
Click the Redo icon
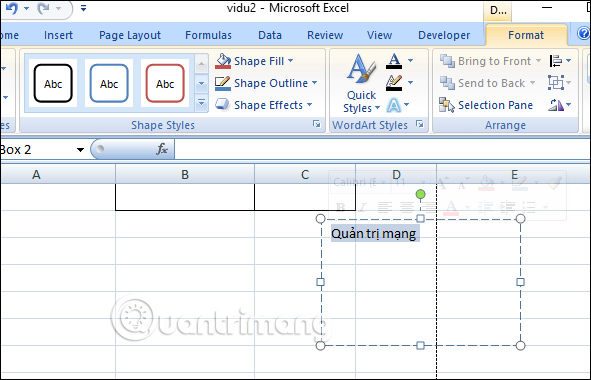[x=44, y=8]
